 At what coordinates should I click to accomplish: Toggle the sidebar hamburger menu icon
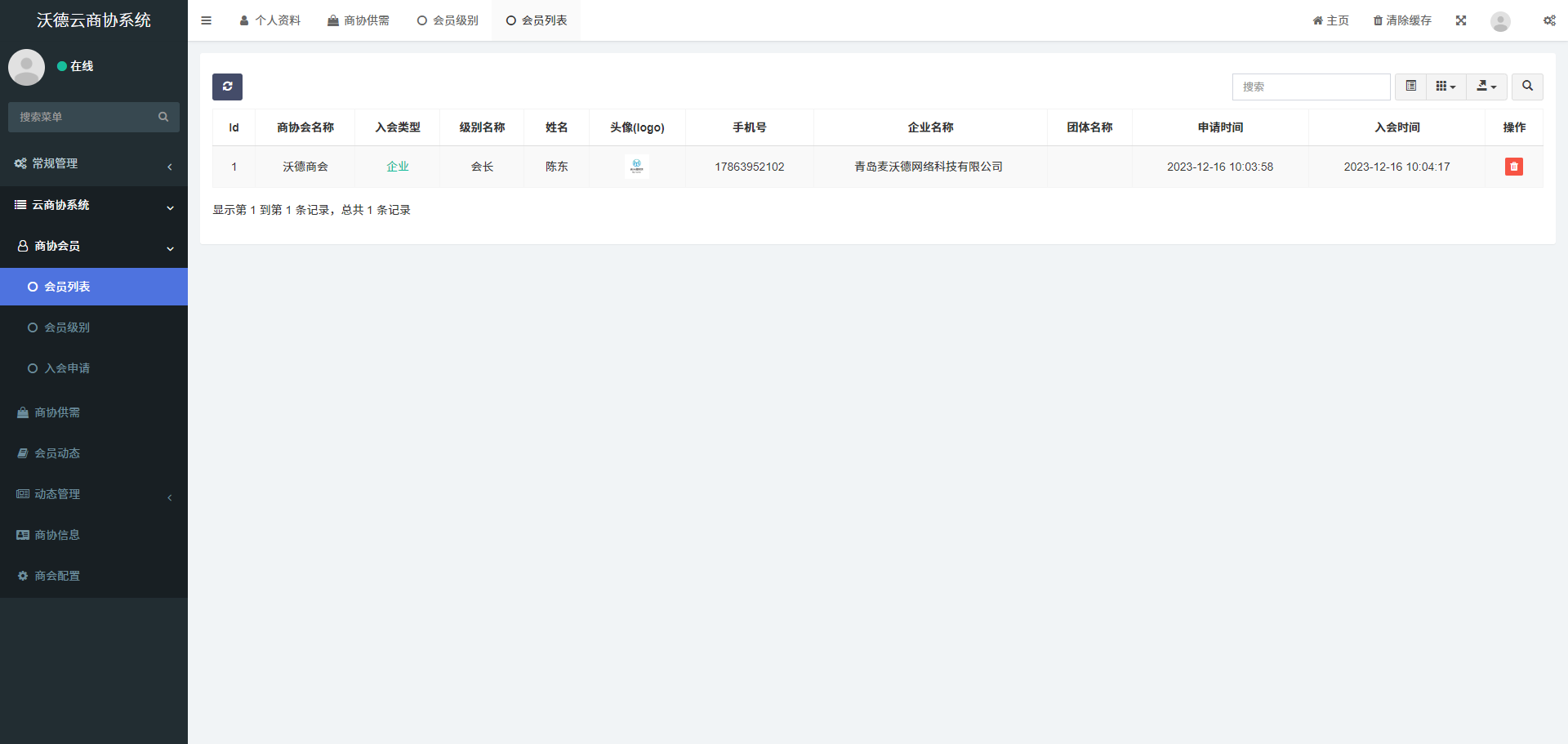click(x=206, y=20)
